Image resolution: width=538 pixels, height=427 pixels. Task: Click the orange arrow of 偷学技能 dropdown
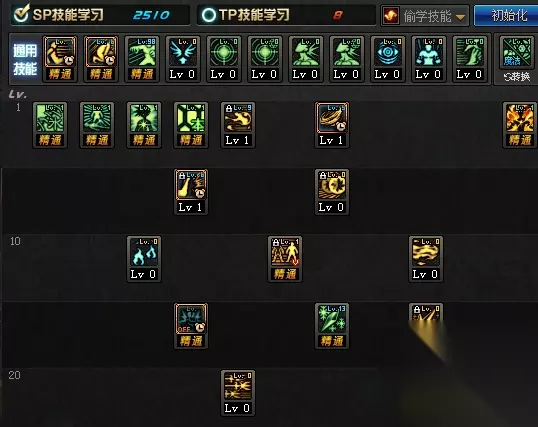click(x=460, y=16)
